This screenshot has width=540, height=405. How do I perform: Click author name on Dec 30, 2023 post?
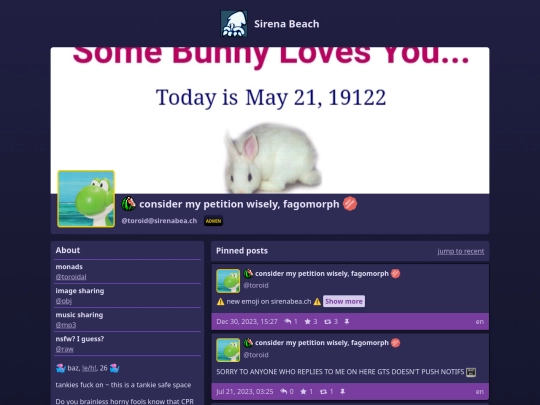322,273
